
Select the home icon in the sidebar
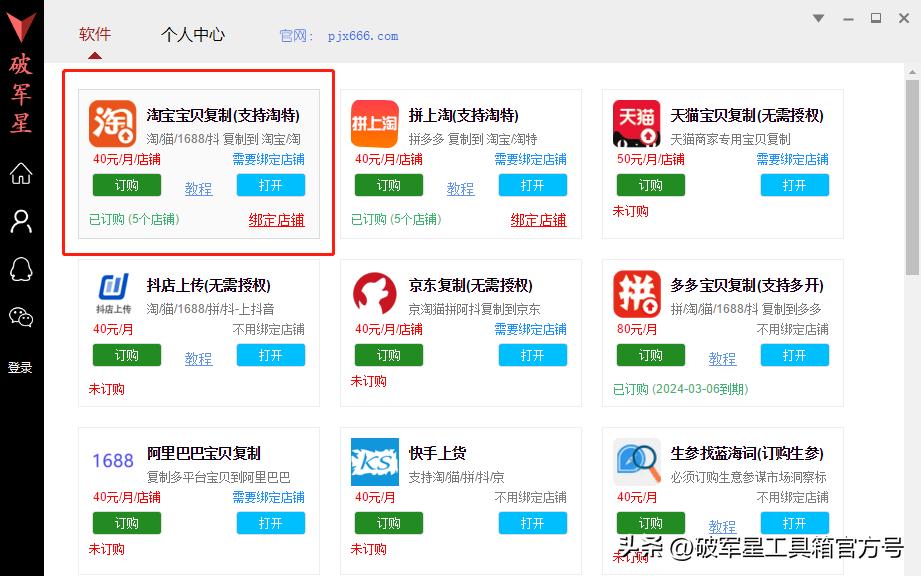pyautogui.click(x=20, y=175)
